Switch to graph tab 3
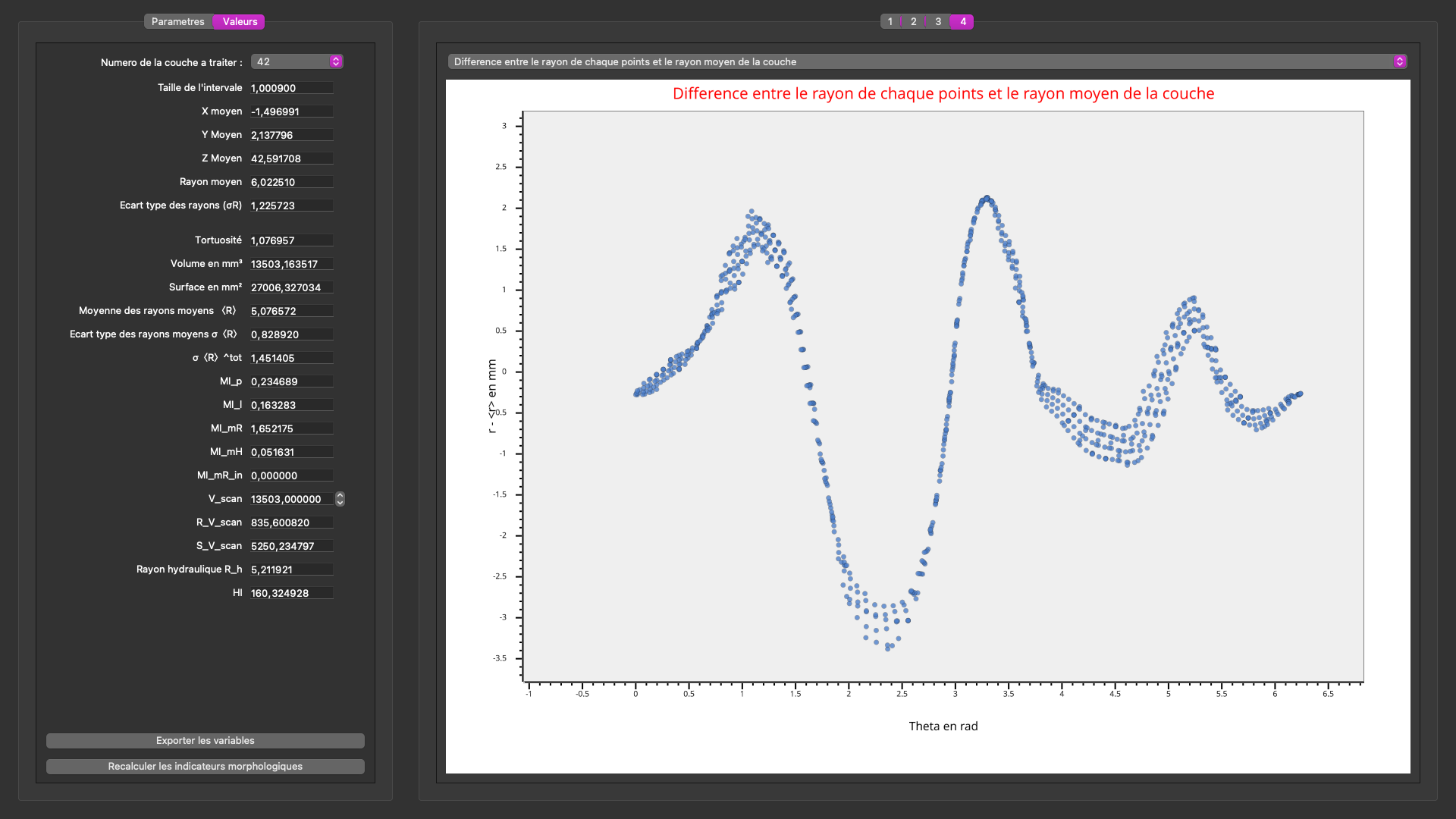Screen dimensions: 1456x819 pos(938,21)
